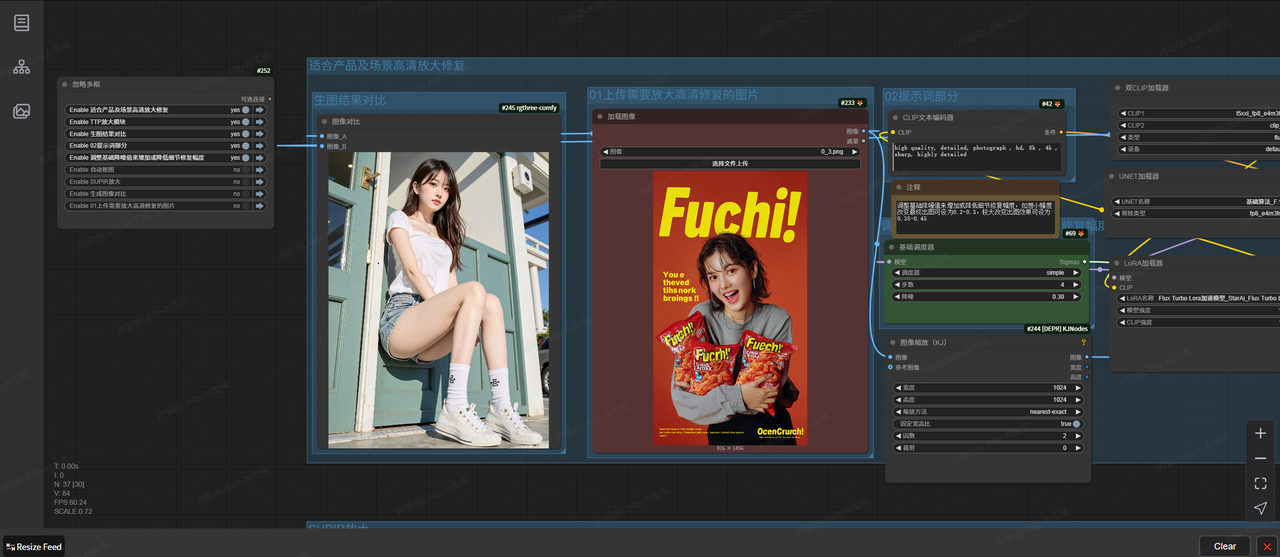Open the node library sidebar icon
The height and width of the screenshot is (557, 1280).
click(21, 67)
